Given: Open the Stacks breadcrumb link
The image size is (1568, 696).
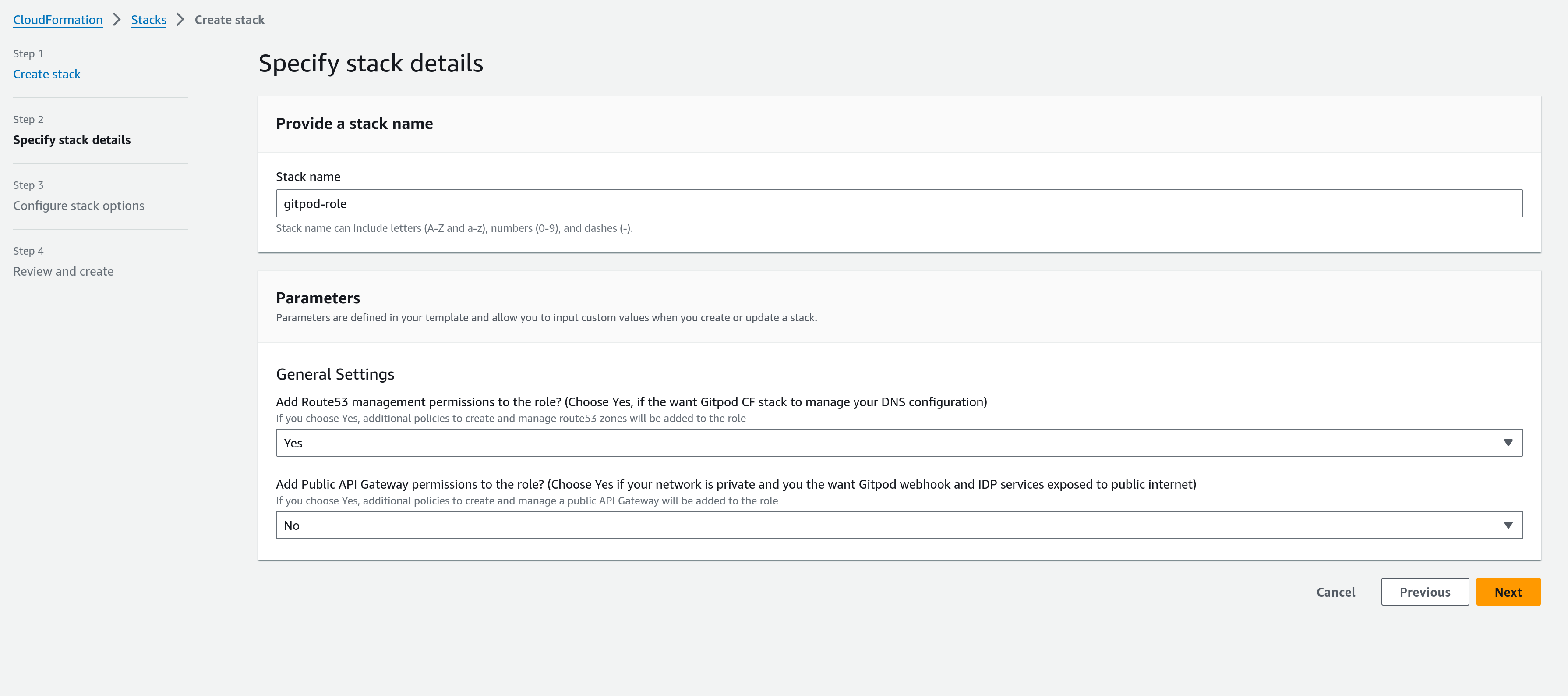Looking at the screenshot, I should click(x=148, y=19).
